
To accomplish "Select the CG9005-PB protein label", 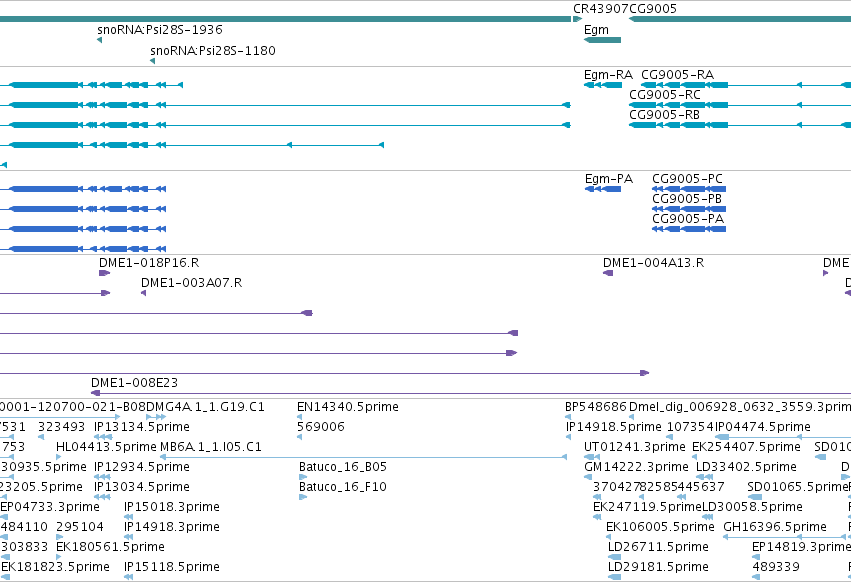I will pyautogui.click(x=687, y=199).
